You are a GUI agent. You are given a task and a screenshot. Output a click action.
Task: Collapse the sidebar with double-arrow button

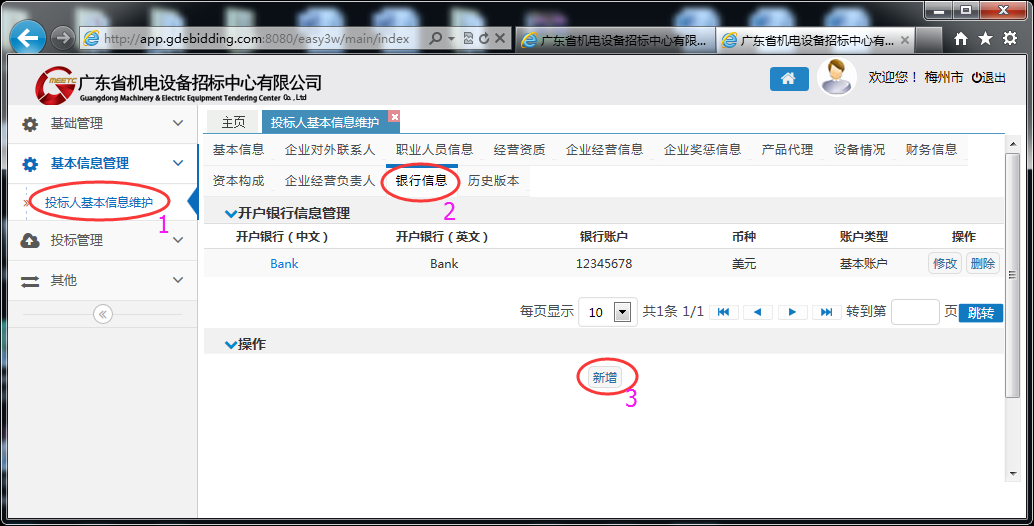[x=102, y=314]
